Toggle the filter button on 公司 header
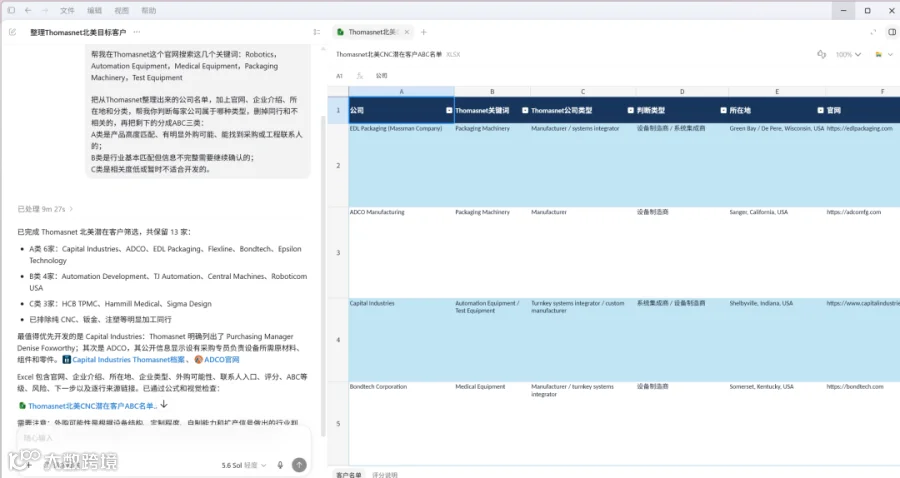 449,110
